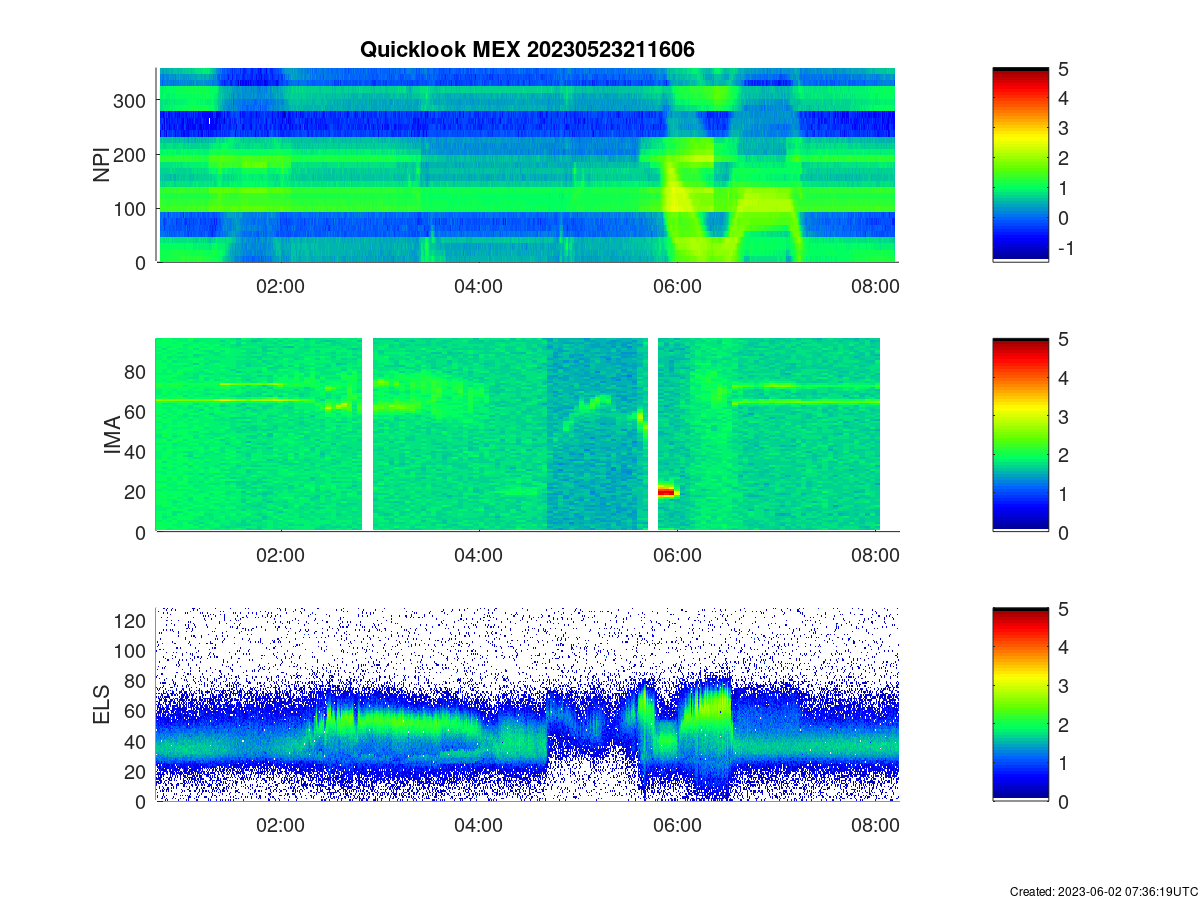
Task: Click the 08:00 tick under ELS plot
Action: click(x=875, y=826)
